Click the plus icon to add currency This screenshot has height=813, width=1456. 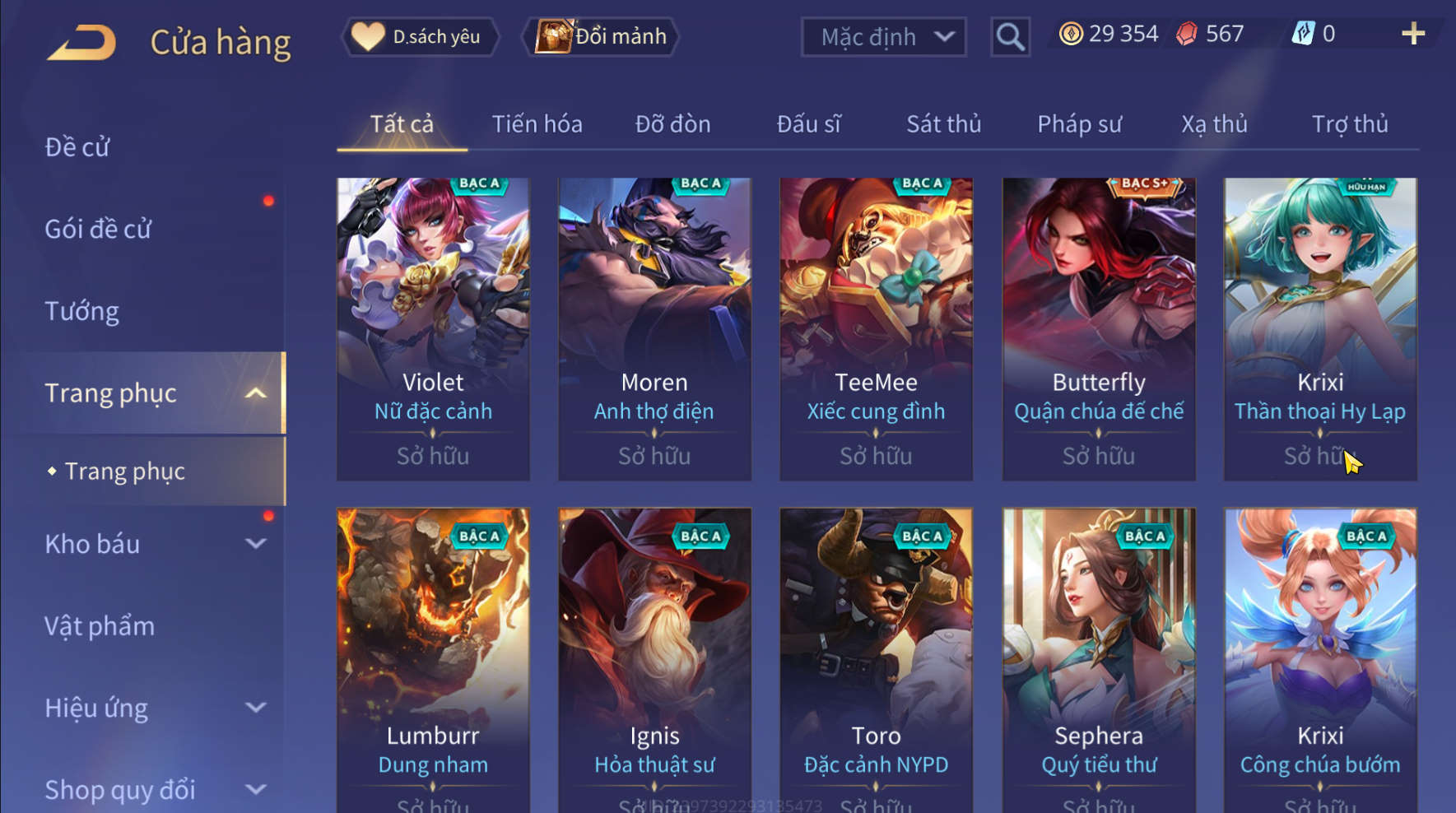1412,34
